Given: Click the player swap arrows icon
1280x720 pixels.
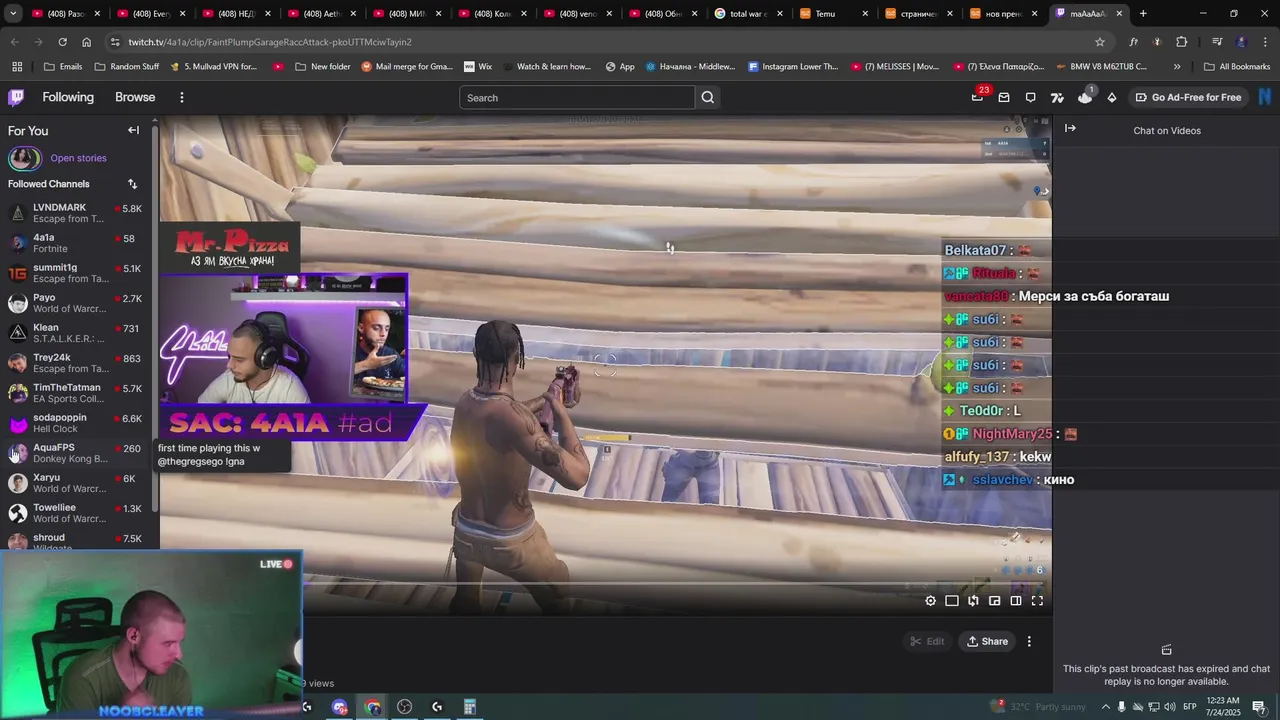Looking at the screenshot, I should 973,601.
